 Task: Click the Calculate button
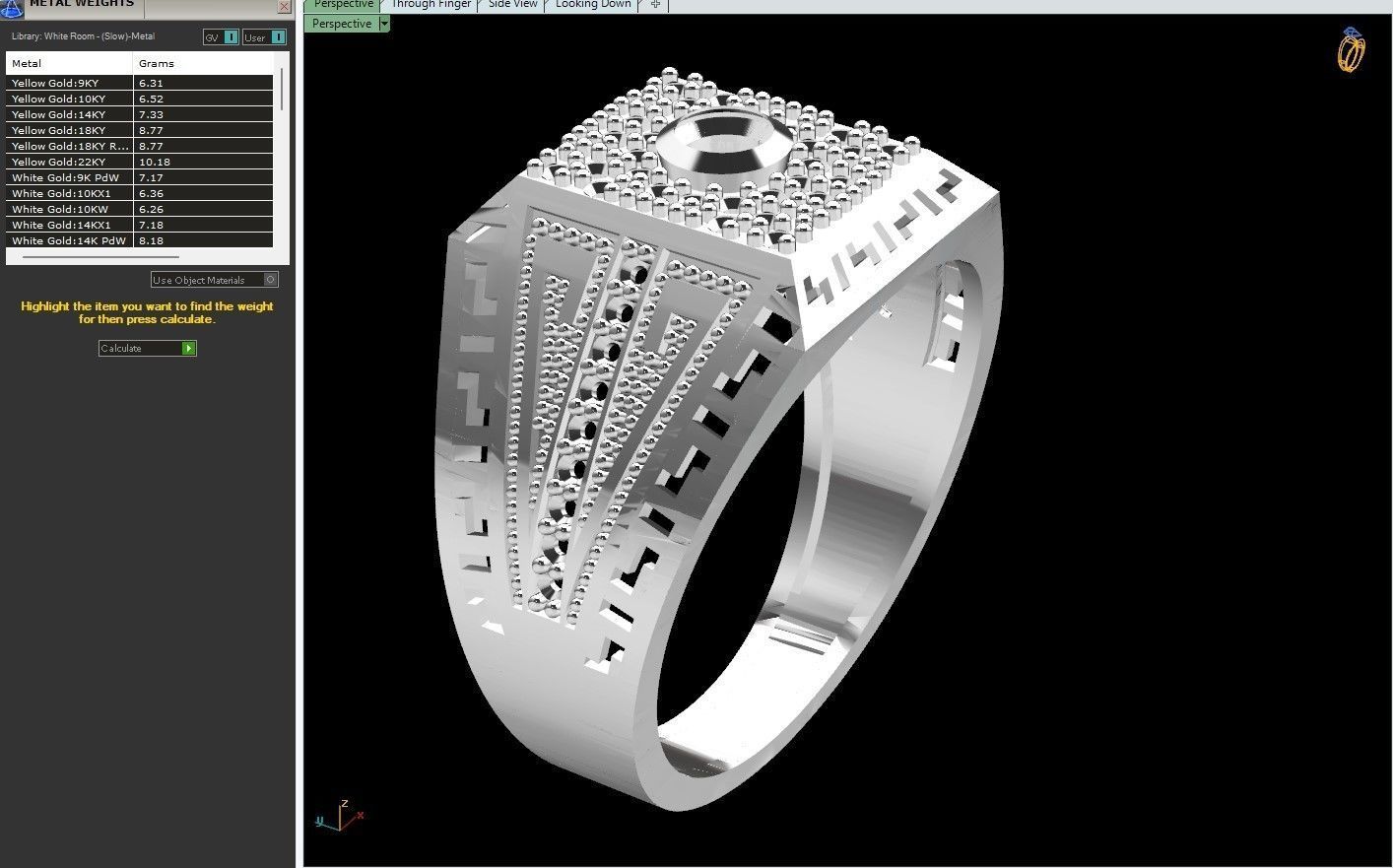[148, 348]
